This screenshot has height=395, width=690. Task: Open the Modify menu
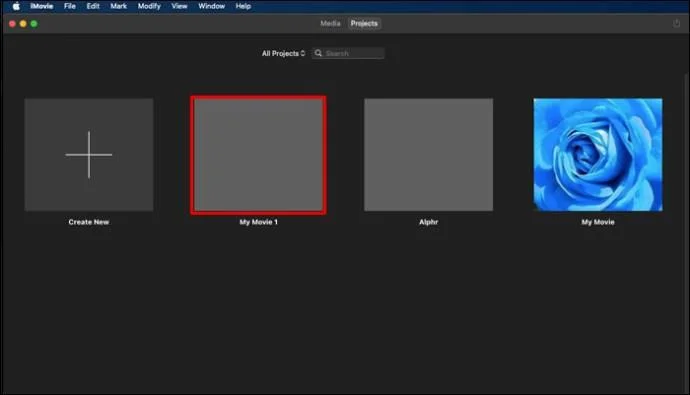coord(149,6)
